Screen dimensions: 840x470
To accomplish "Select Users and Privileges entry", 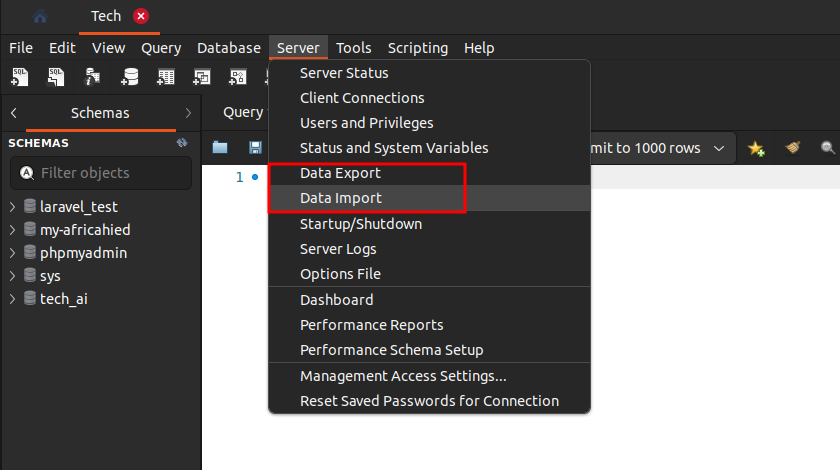I will pos(430,123).
